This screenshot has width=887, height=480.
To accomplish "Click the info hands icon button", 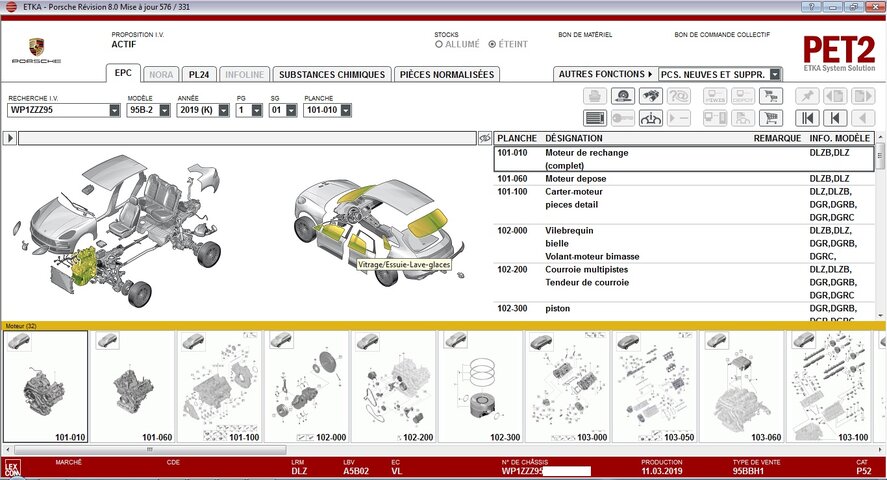I will pos(651,118).
